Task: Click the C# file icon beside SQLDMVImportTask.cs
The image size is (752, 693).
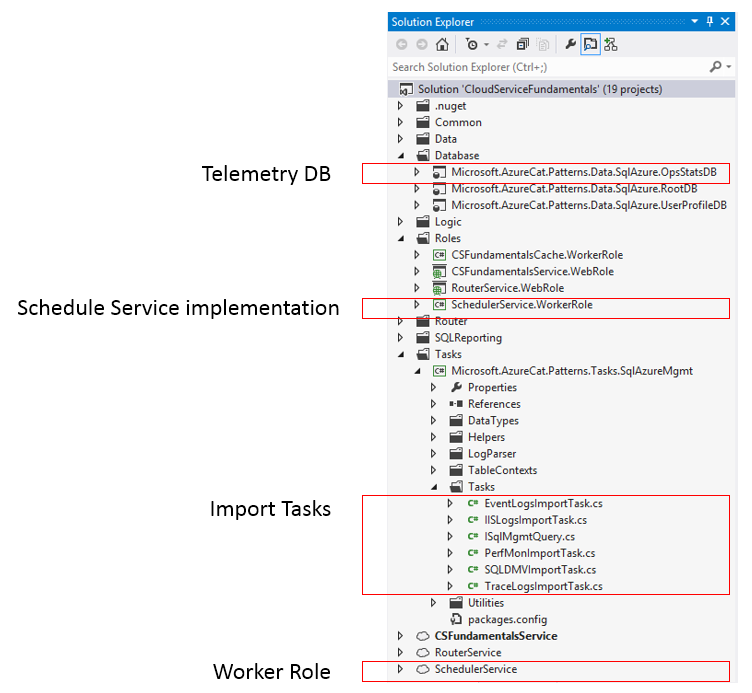Action: coord(473,569)
